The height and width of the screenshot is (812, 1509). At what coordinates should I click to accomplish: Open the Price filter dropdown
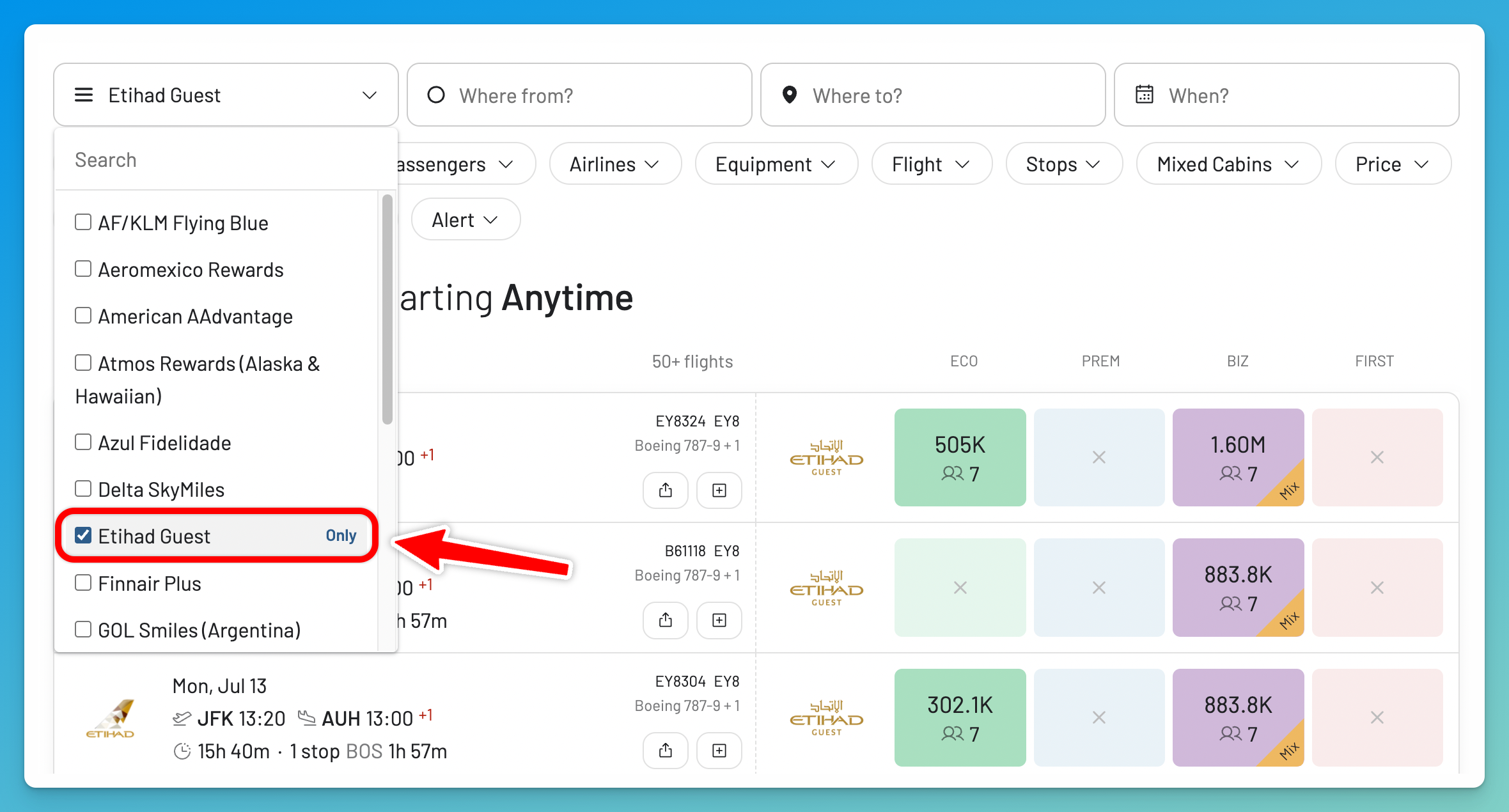[1393, 164]
